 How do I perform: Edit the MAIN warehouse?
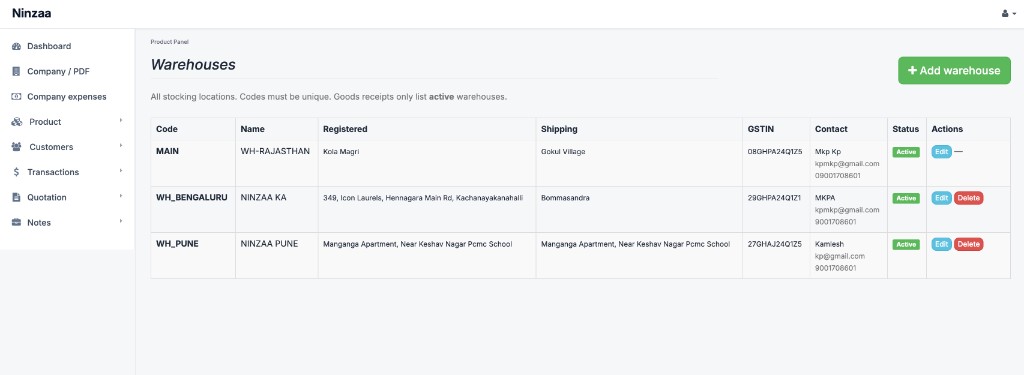(941, 152)
